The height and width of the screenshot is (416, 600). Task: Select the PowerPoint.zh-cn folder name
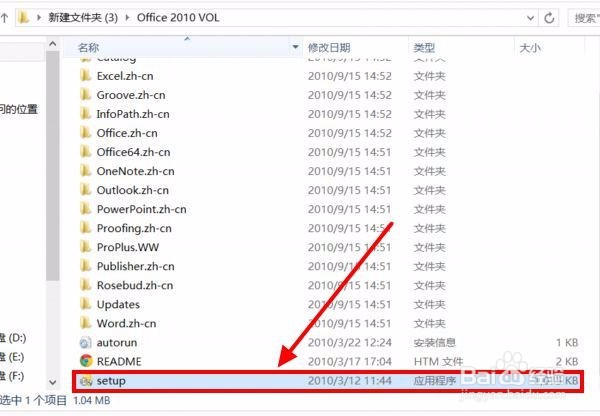[x=142, y=209]
